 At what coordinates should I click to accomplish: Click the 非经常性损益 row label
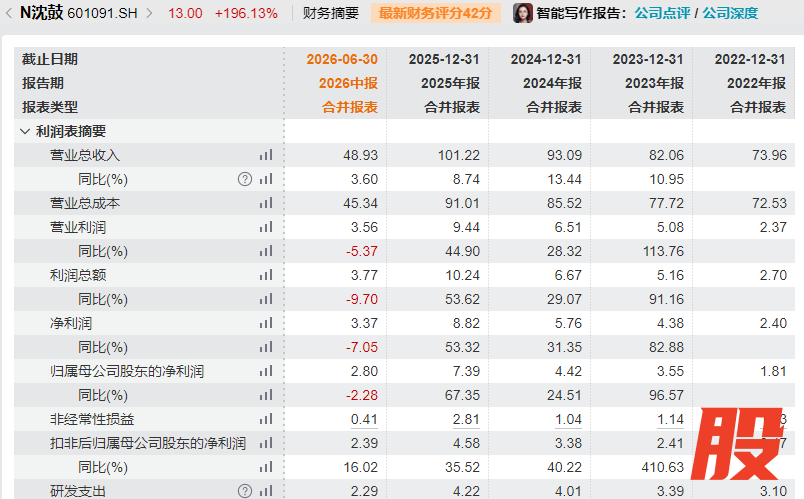click(x=92, y=419)
